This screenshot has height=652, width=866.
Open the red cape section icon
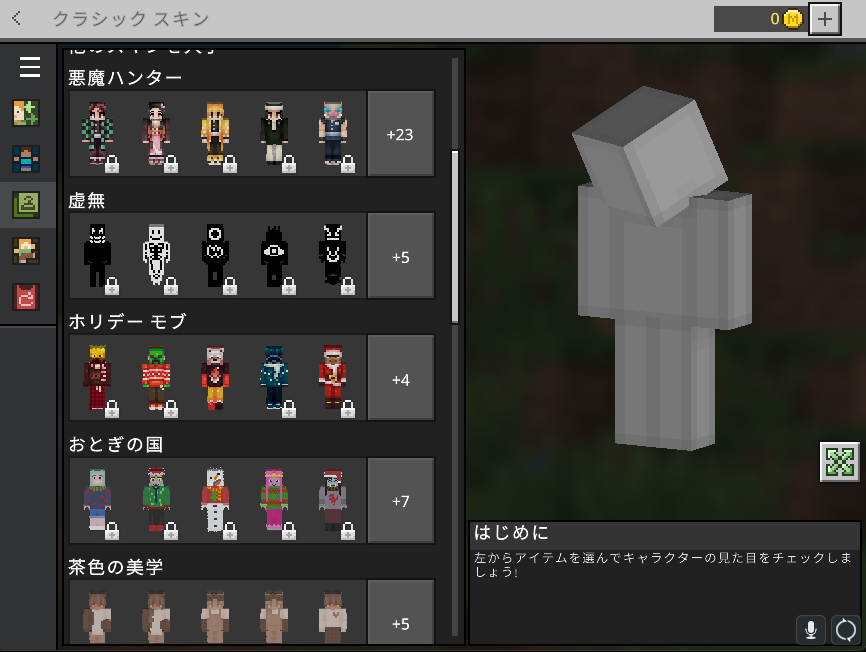click(x=26, y=297)
